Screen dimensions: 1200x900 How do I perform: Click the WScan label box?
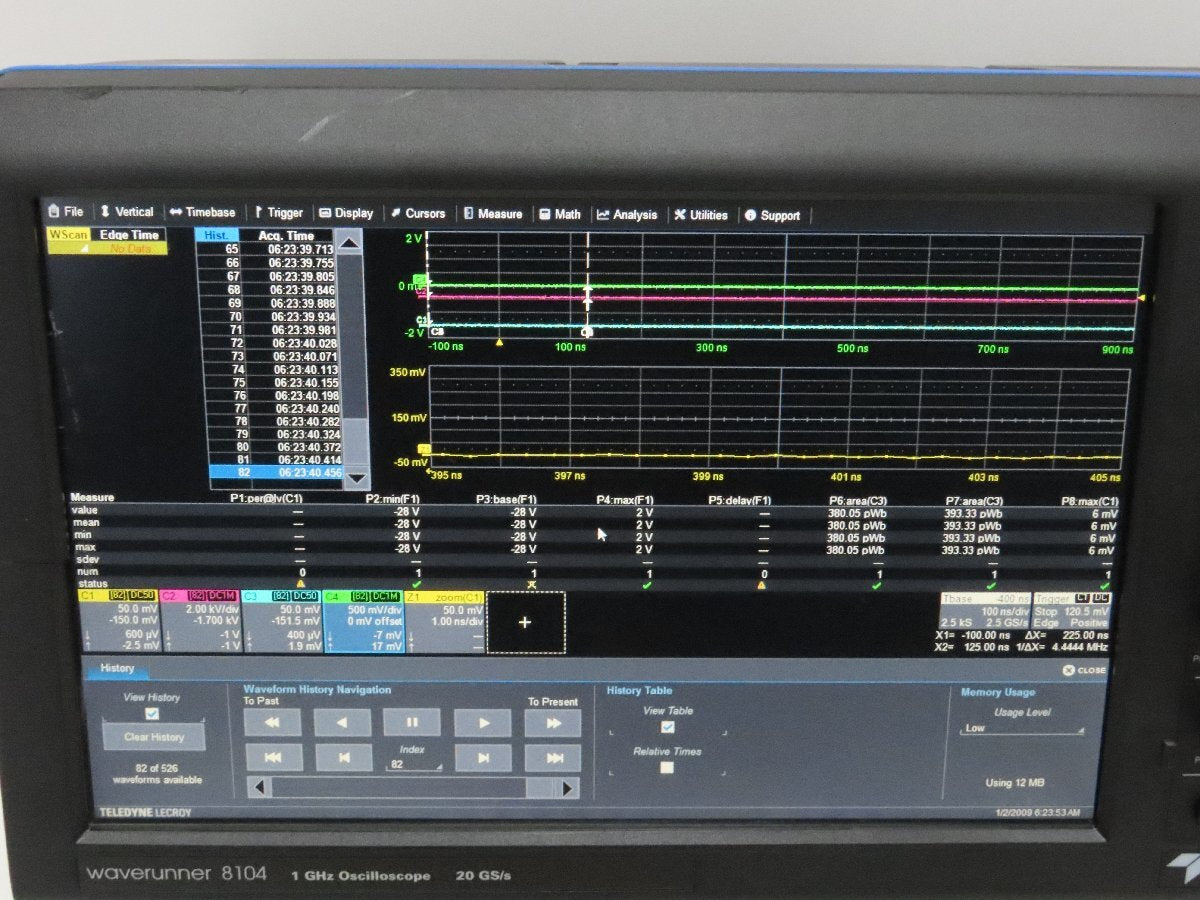click(x=69, y=235)
